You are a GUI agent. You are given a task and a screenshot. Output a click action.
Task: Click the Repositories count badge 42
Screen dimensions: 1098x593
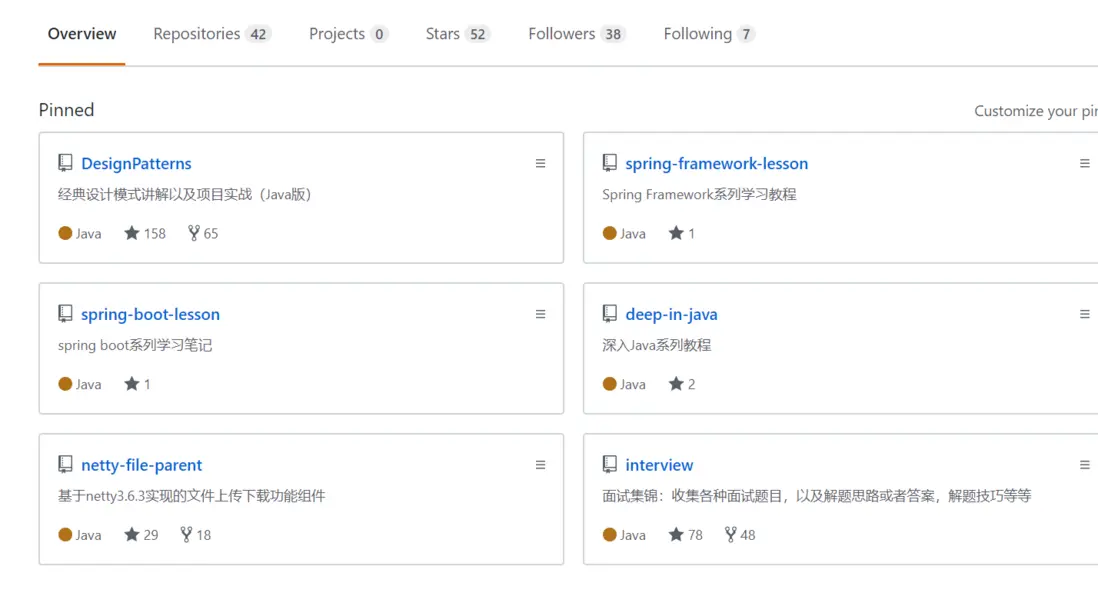tap(258, 34)
